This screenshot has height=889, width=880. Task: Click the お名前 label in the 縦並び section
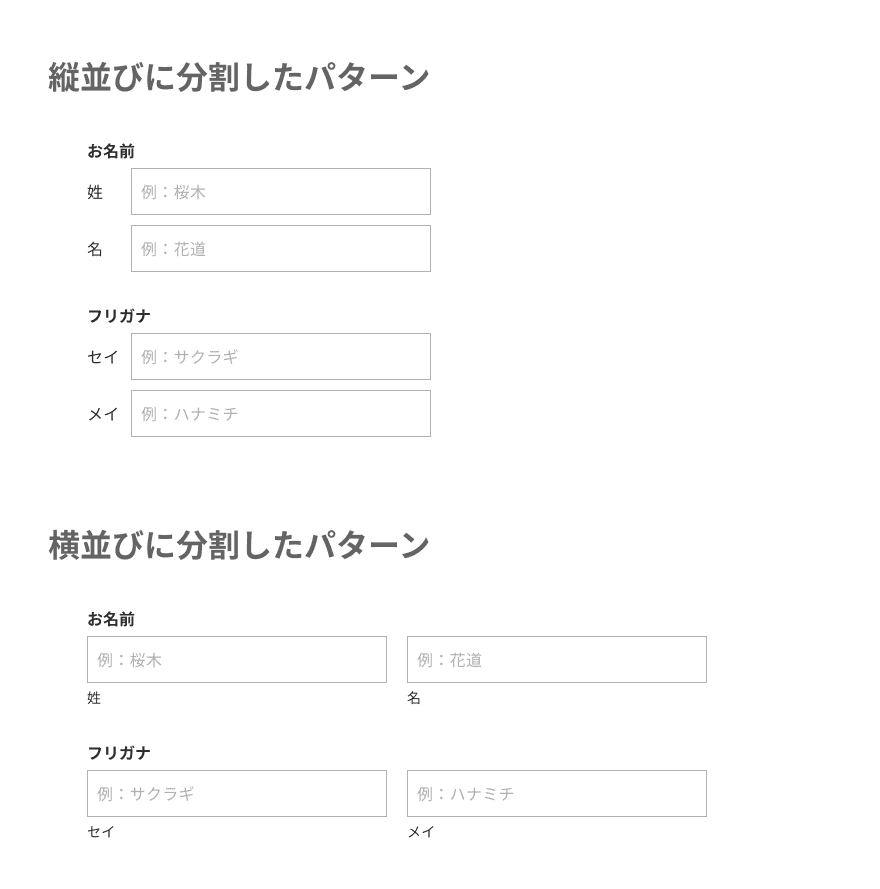tap(111, 151)
